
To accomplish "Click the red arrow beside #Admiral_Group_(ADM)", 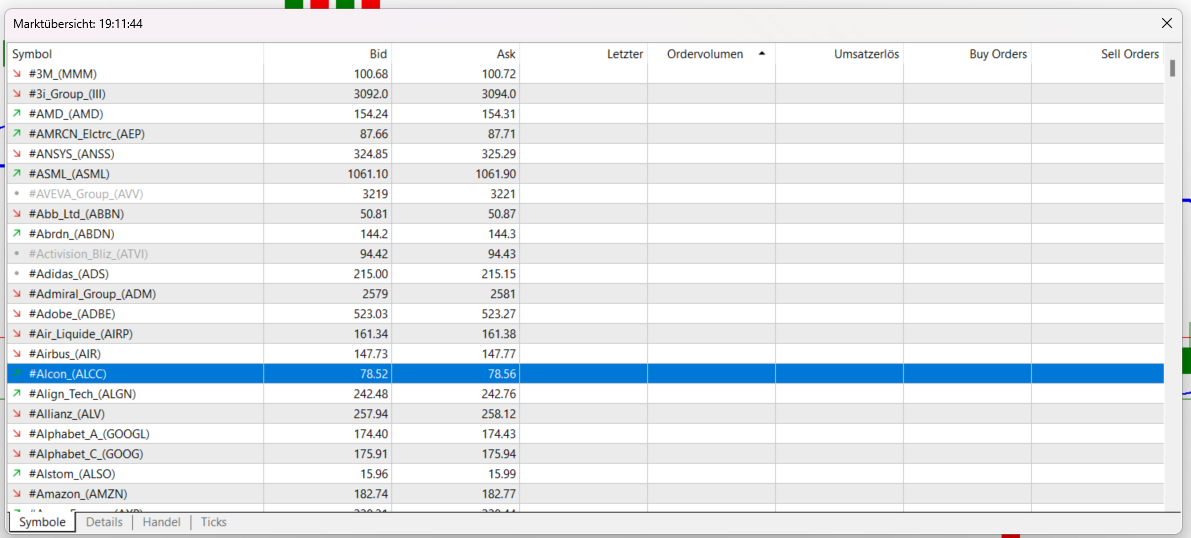I will (x=17, y=294).
